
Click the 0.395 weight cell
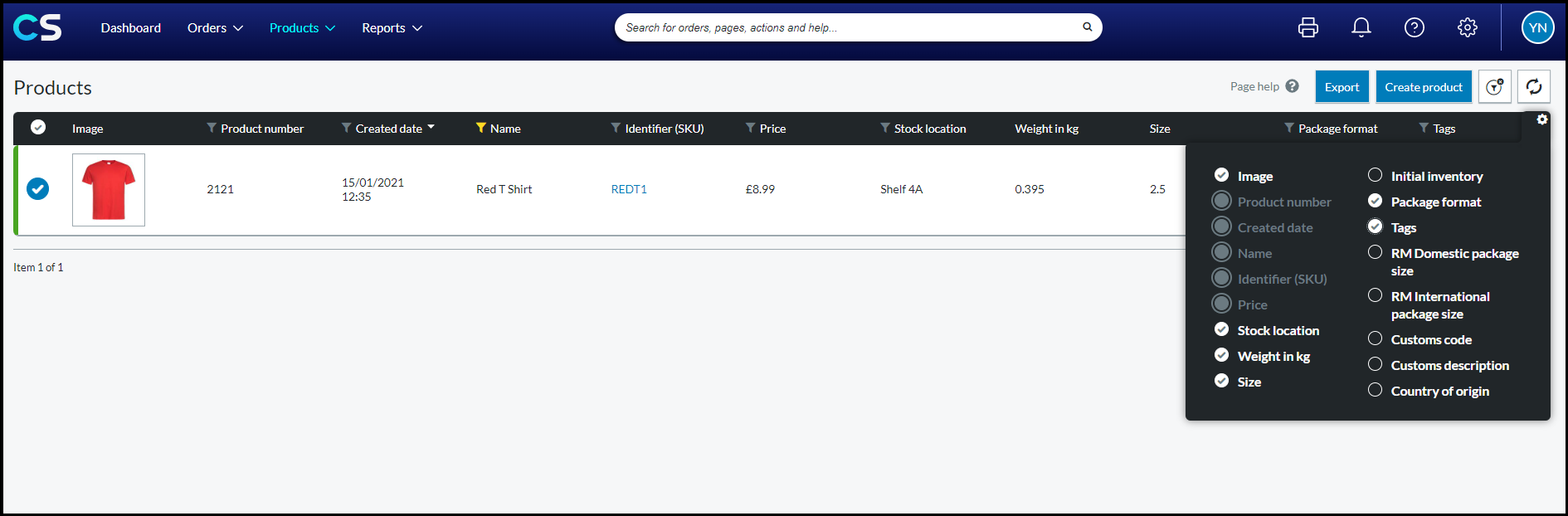point(1030,189)
